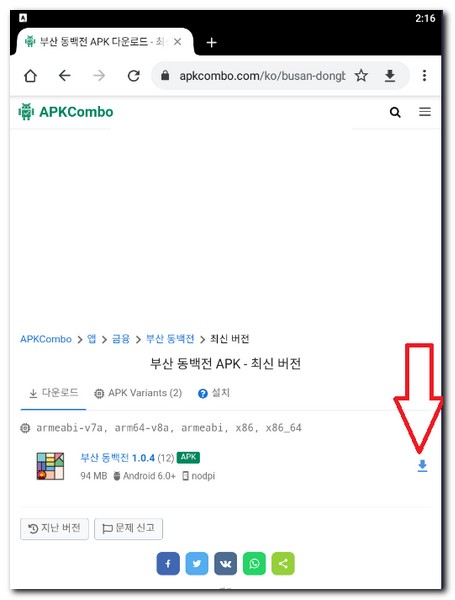
Task: Click the 문제 신고 button
Action: coord(129,529)
